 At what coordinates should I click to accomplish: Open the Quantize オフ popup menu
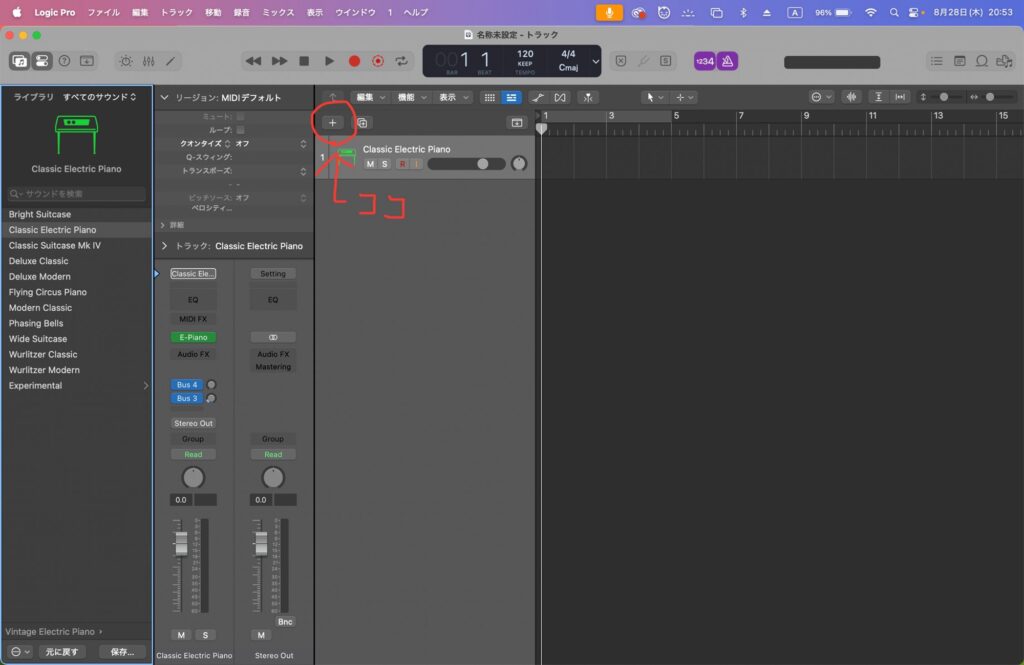point(270,144)
